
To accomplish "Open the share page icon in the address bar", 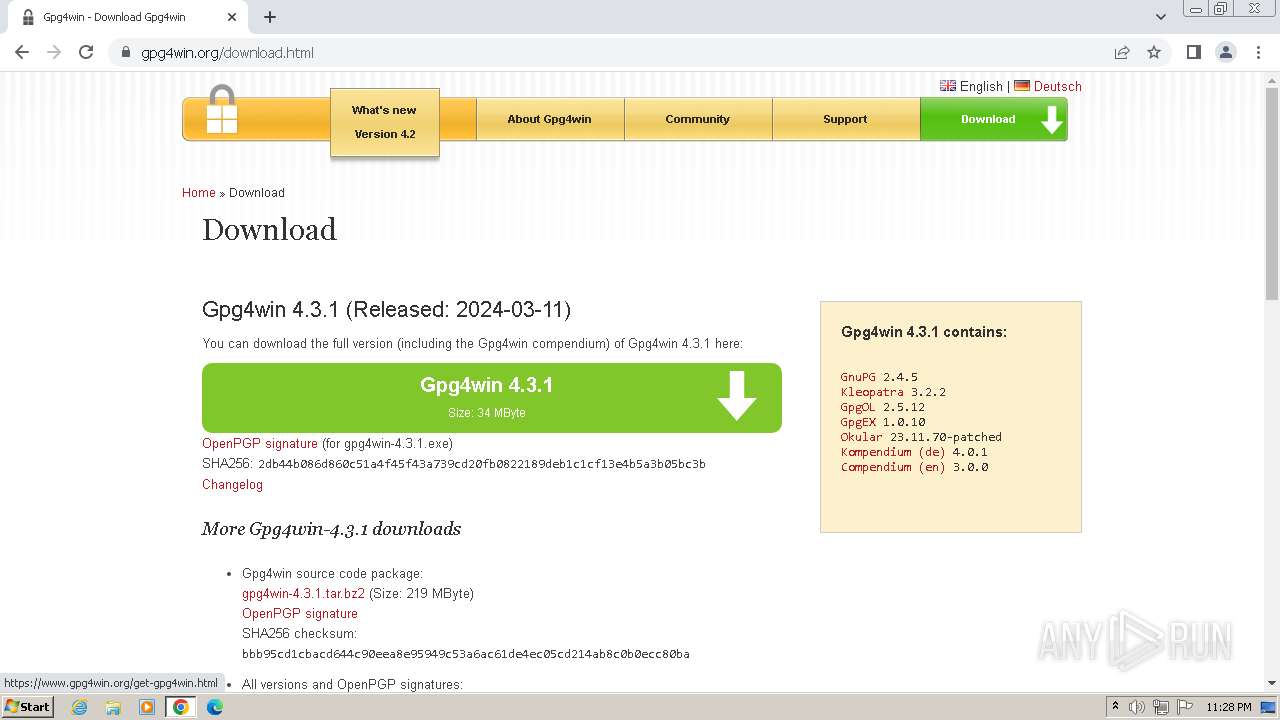I will coord(1122,52).
